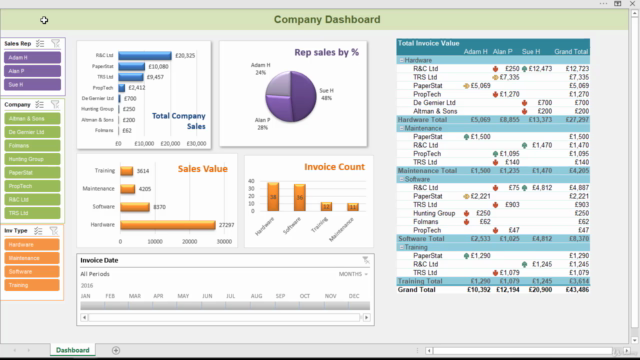Toggle multi-select in Inv Type slicer

[x=38, y=231]
